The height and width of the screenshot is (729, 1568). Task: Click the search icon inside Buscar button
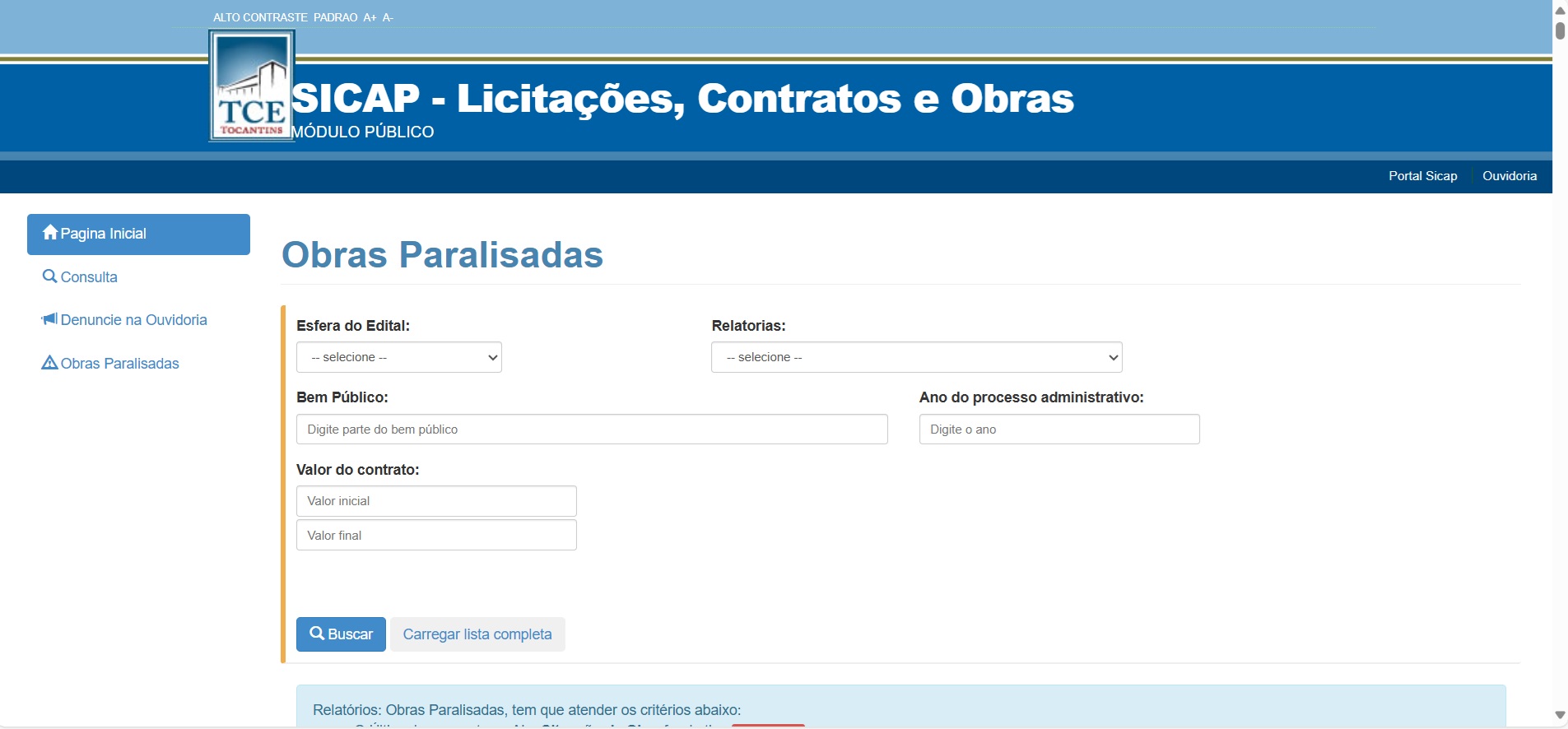317,634
